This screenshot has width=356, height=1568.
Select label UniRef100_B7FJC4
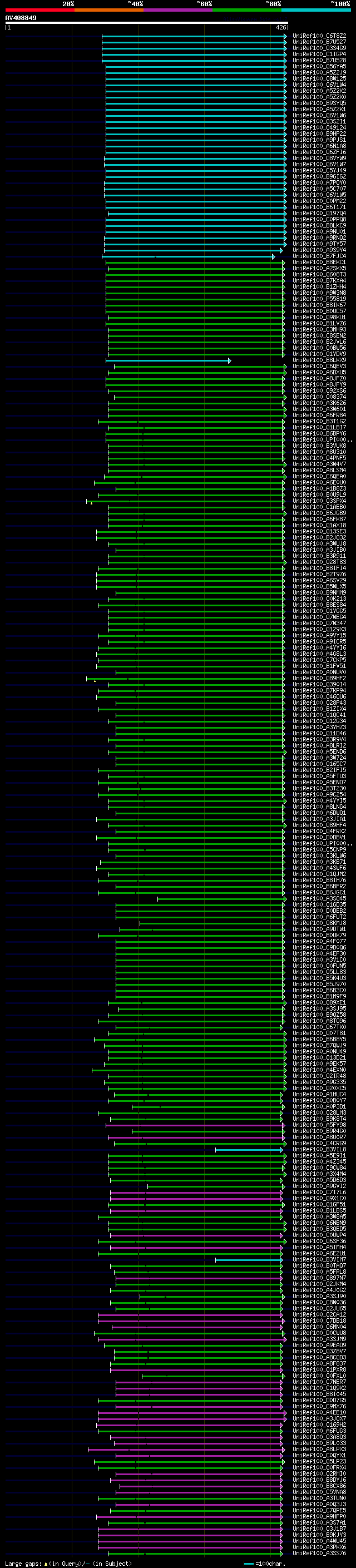(x=319, y=256)
